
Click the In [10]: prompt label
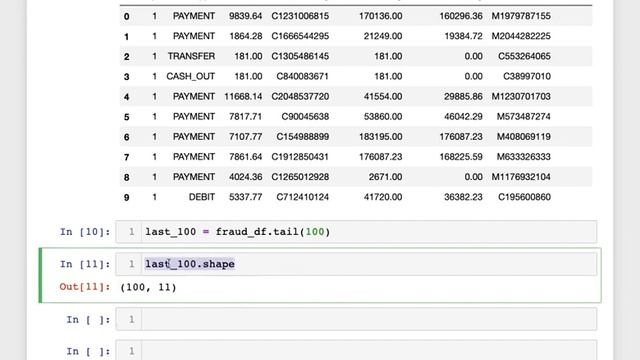click(85, 232)
